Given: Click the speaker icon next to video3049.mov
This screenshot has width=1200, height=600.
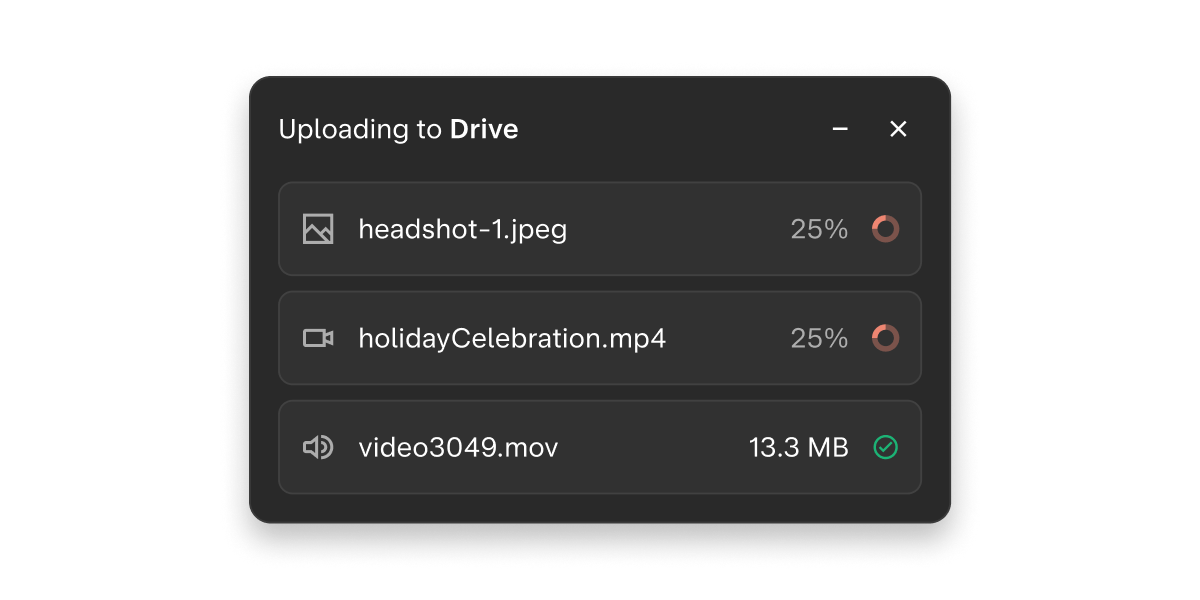Looking at the screenshot, I should [318, 447].
